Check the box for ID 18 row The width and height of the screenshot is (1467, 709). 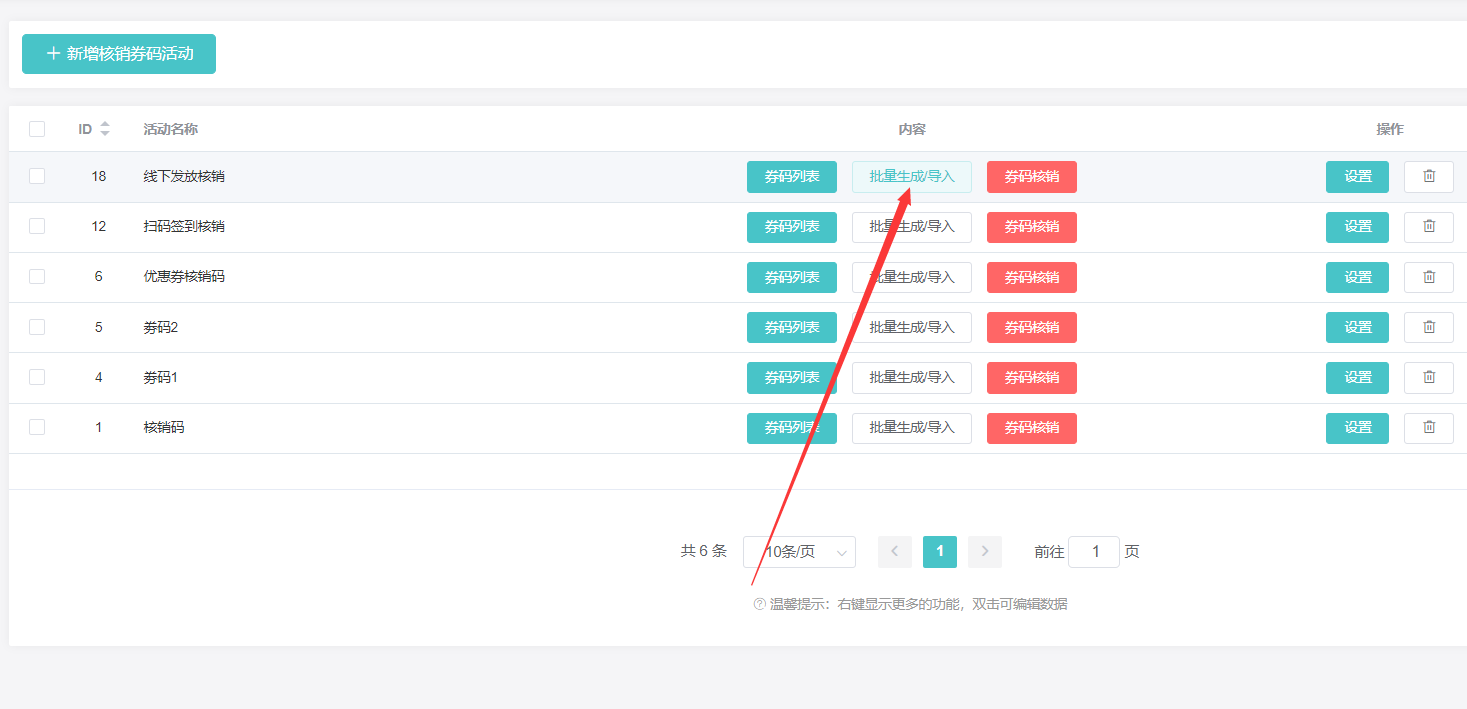click(37, 176)
